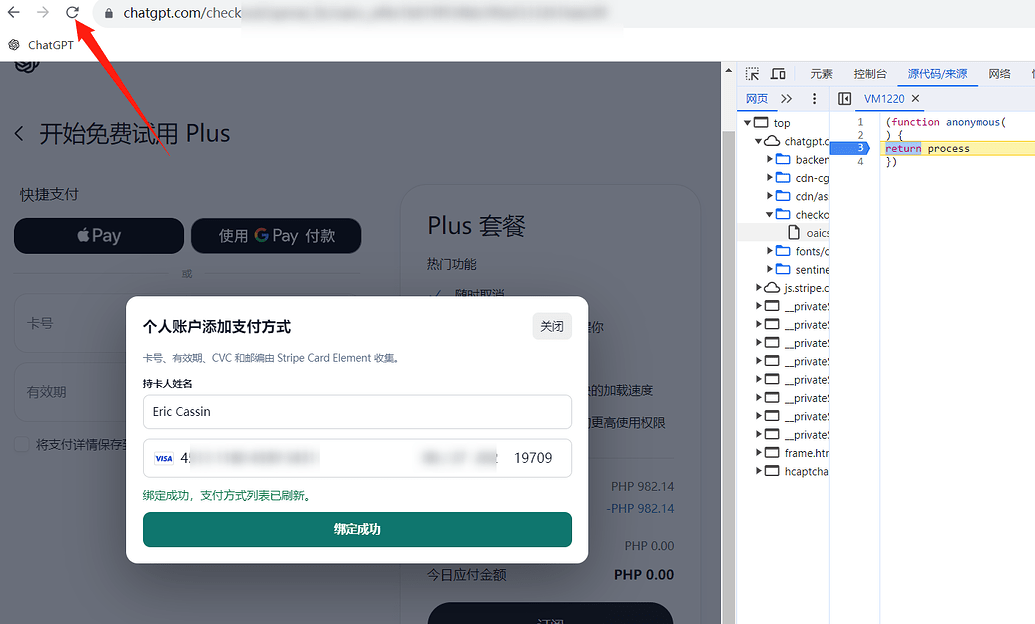The height and width of the screenshot is (624, 1035).
Task: Expand the backend folder
Action: pyautogui.click(x=770, y=159)
